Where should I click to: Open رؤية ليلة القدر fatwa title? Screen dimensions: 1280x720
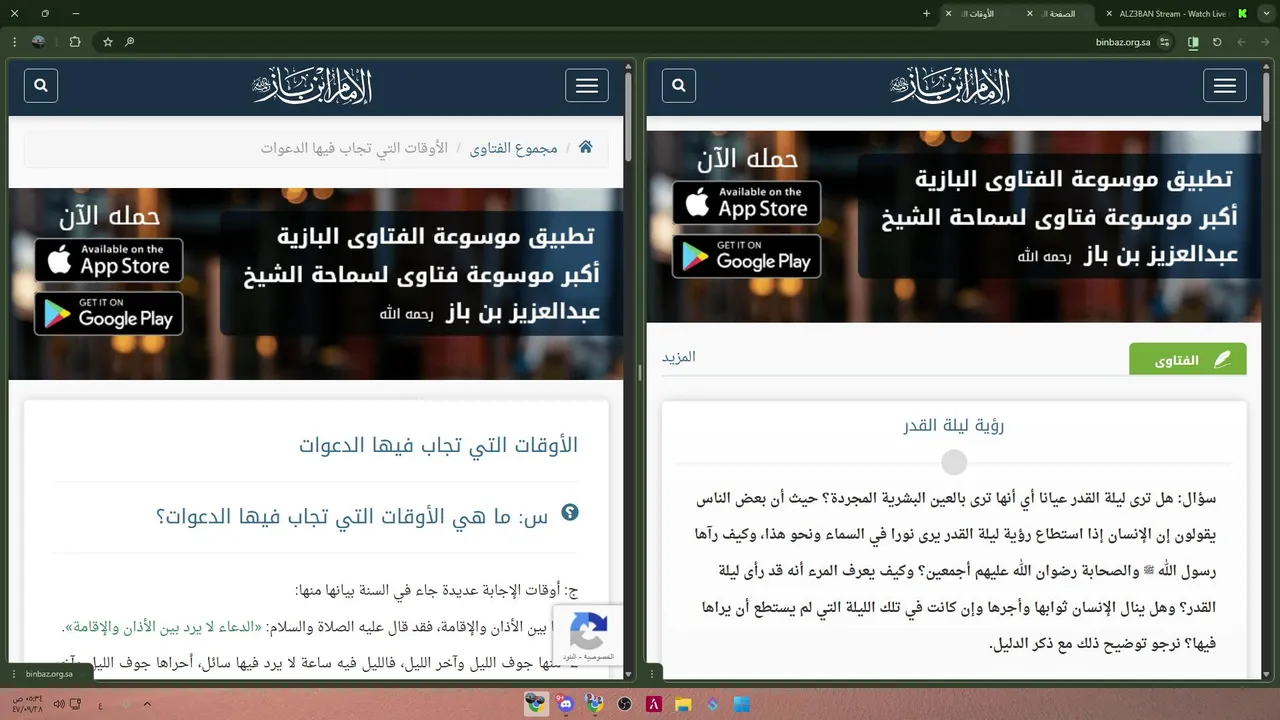pyautogui.click(x=954, y=425)
